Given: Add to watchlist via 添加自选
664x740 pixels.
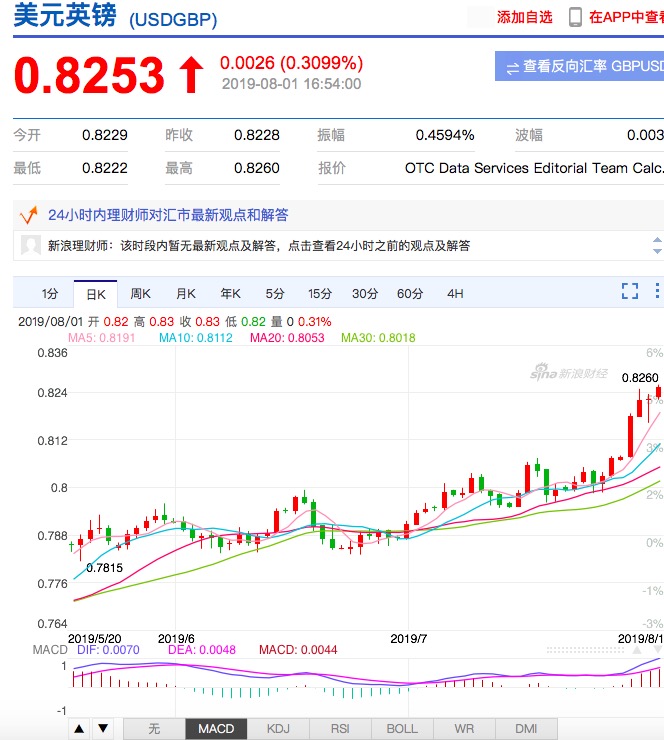Looking at the screenshot, I should point(524,17).
